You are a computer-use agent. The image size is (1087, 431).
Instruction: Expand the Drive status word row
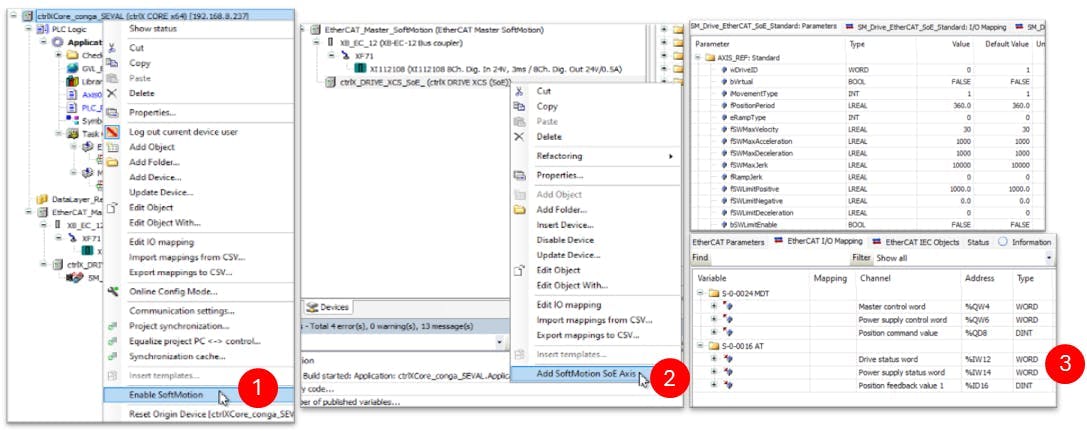(713, 359)
